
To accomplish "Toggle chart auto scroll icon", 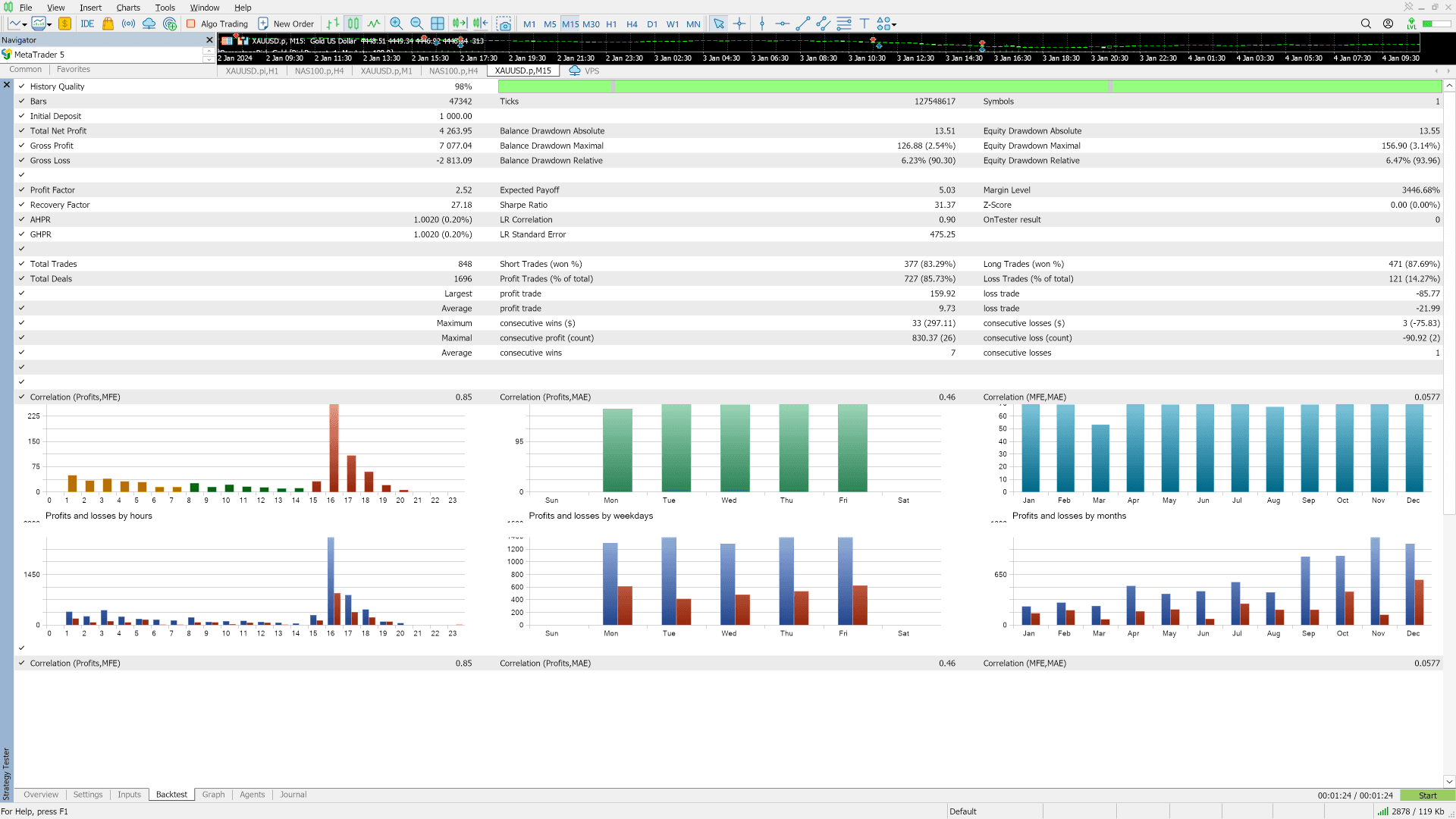I will (x=459, y=24).
